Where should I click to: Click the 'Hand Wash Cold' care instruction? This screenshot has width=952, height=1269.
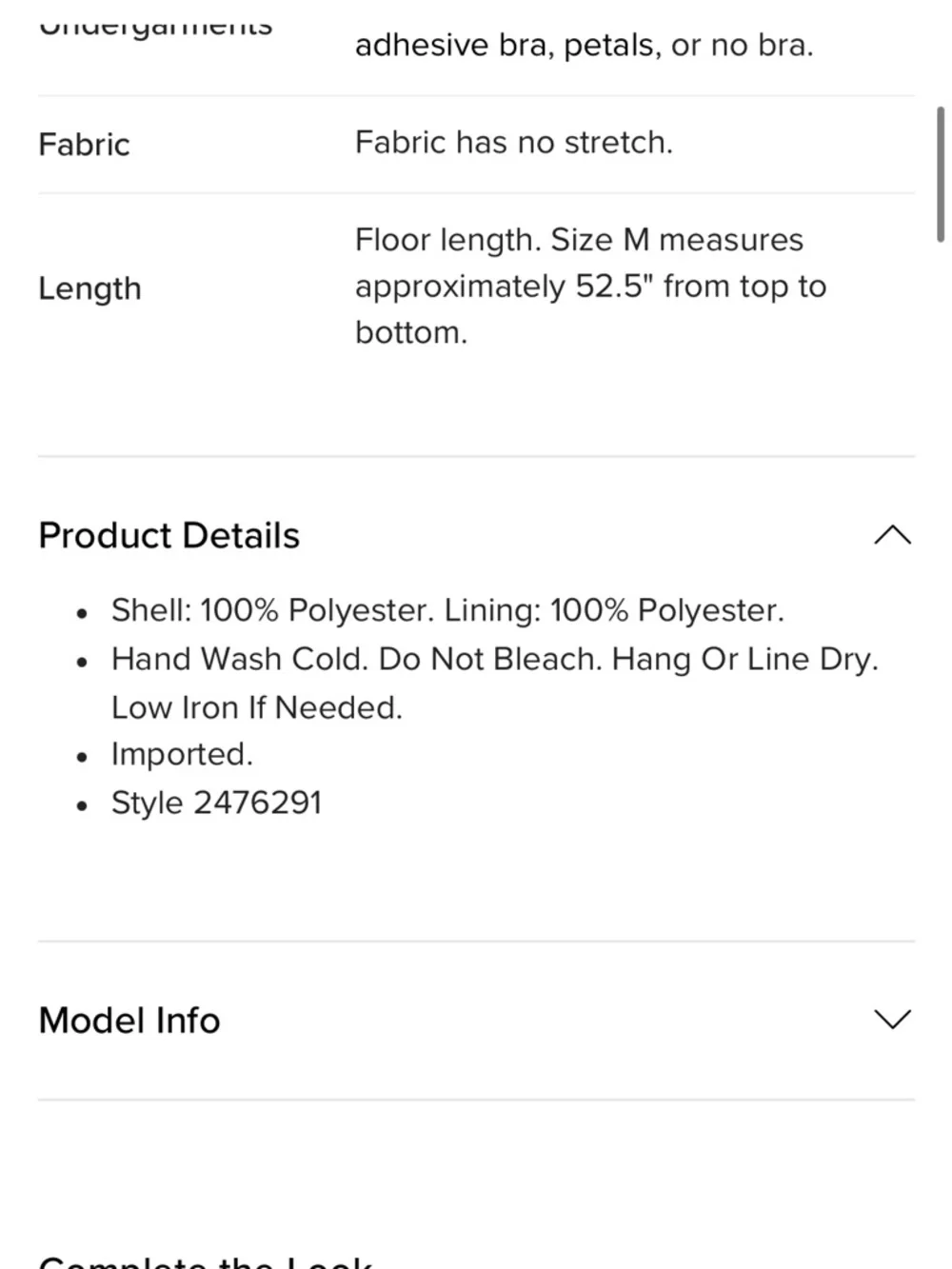point(240,659)
